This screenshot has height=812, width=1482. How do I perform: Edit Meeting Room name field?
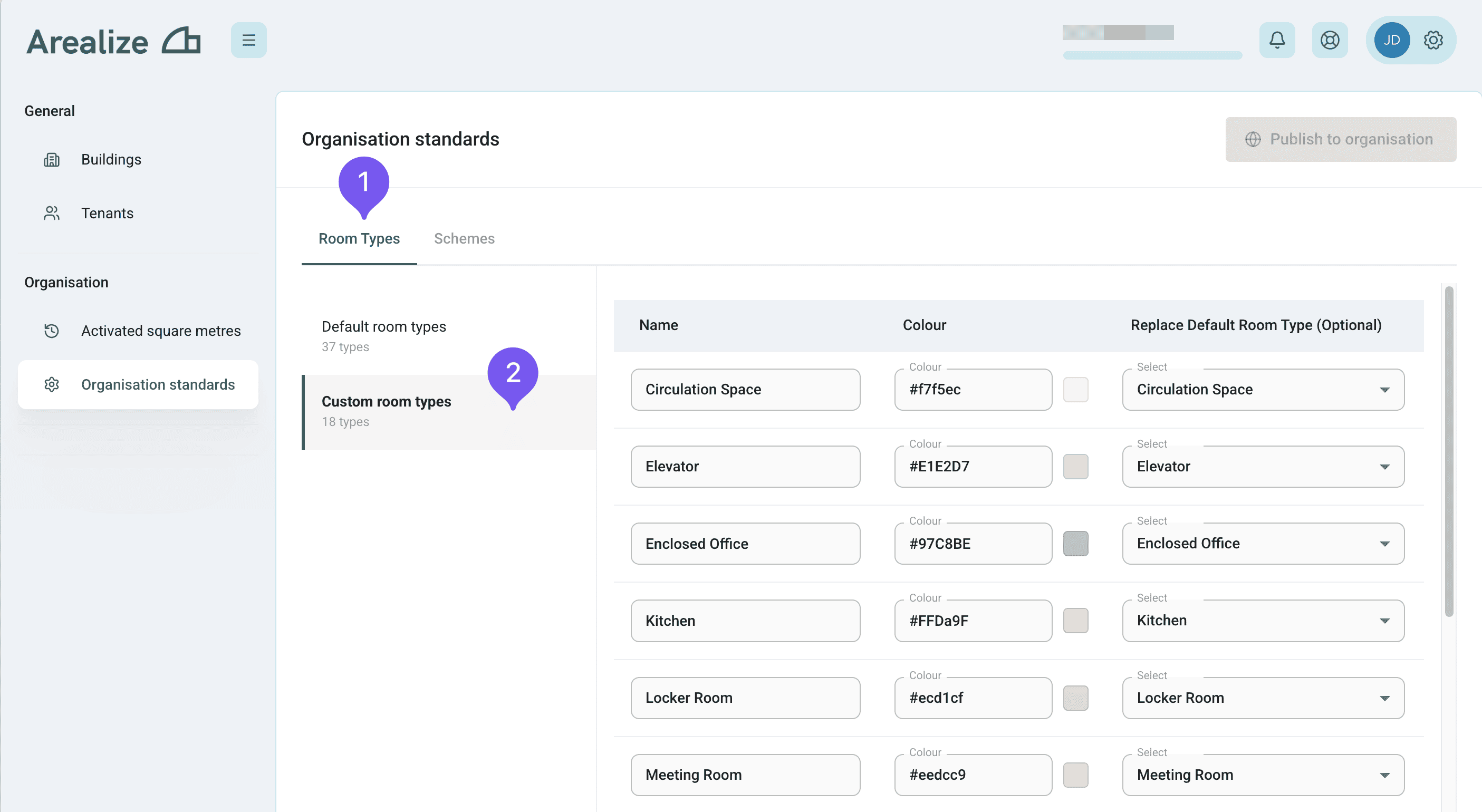745,775
